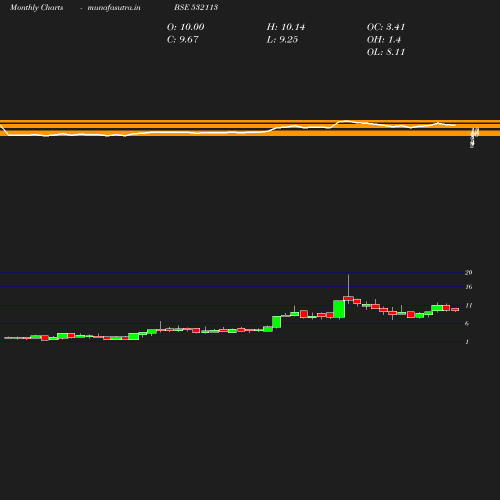Select the low value 'L: 9.25'
Screen dimensions: 500x500
[x=282, y=40]
